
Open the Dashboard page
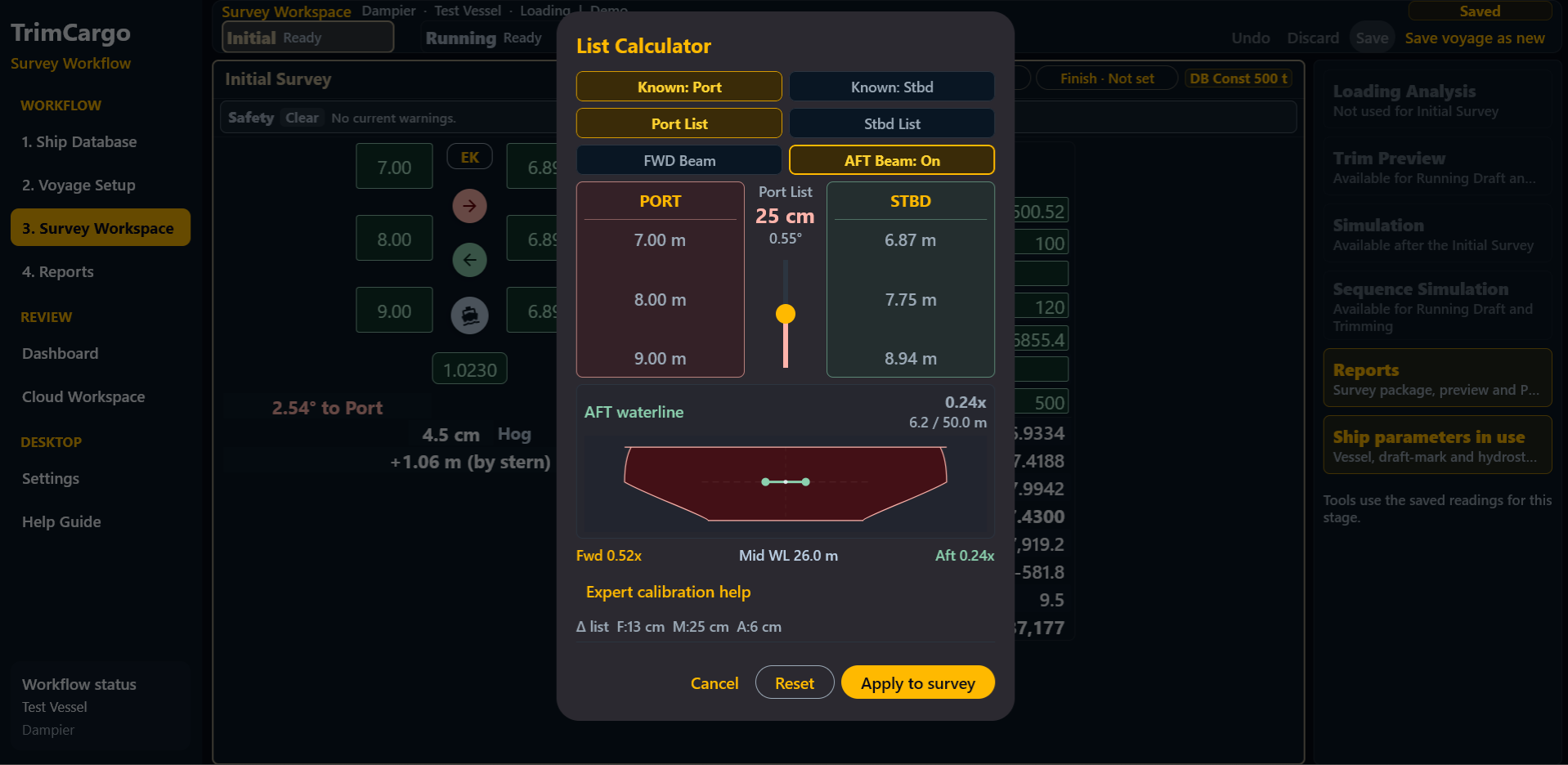tap(101, 353)
